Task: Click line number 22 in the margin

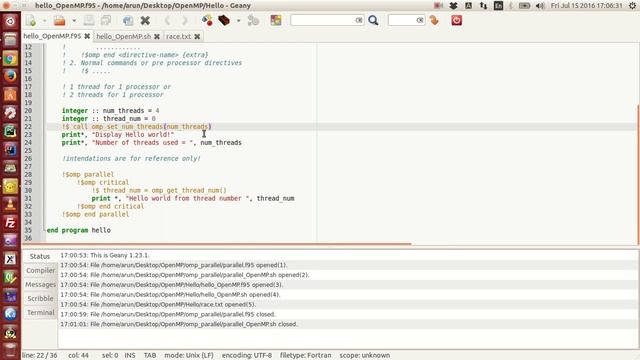Action: point(28,127)
